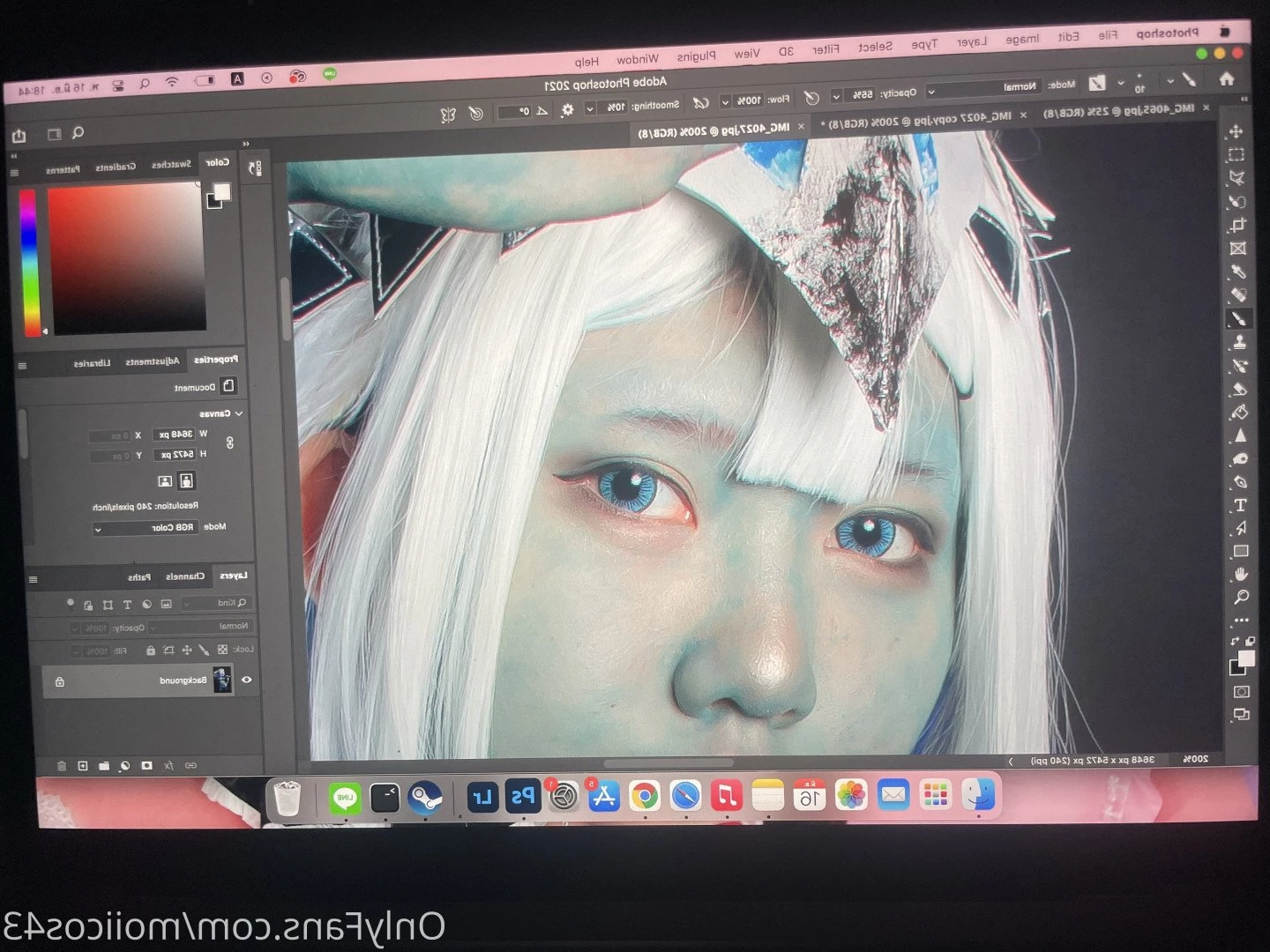Hide the Background layer with the eye icon
Image resolution: width=1270 pixels, height=952 pixels.
point(247,680)
